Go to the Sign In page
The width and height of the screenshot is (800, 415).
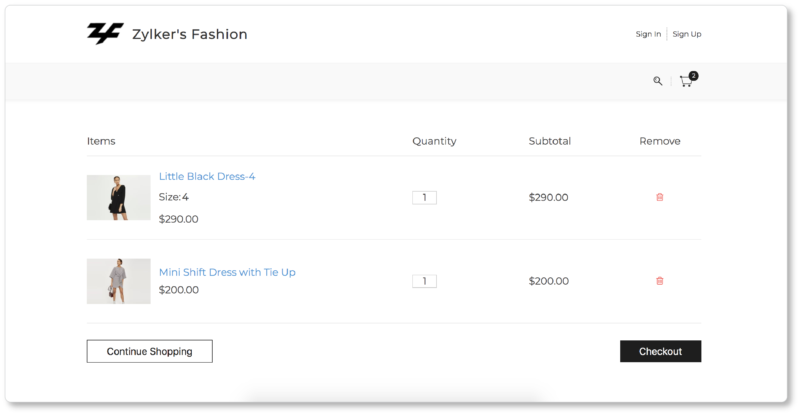pyautogui.click(x=648, y=34)
